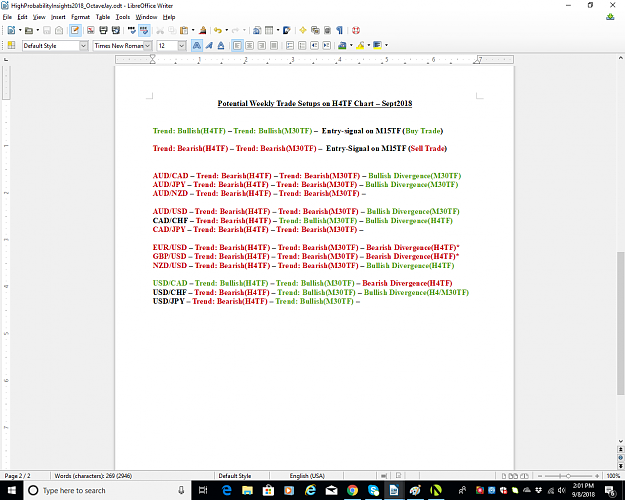Image resolution: width=625 pixels, height=500 pixels.
Task: Open Highlighting color dropdown arrow
Action: [x=369, y=45]
